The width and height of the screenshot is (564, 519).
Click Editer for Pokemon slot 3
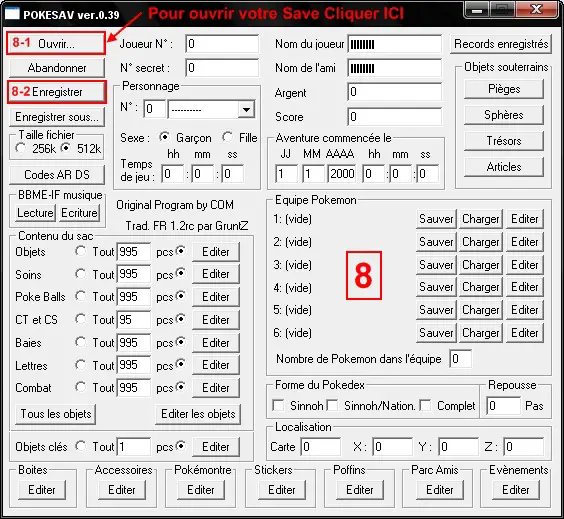point(525,265)
